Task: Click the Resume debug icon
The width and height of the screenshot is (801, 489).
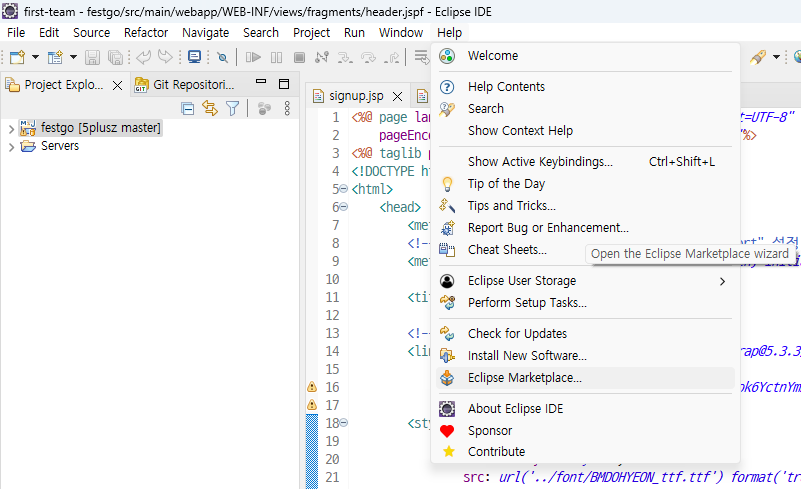Action: [253, 57]
